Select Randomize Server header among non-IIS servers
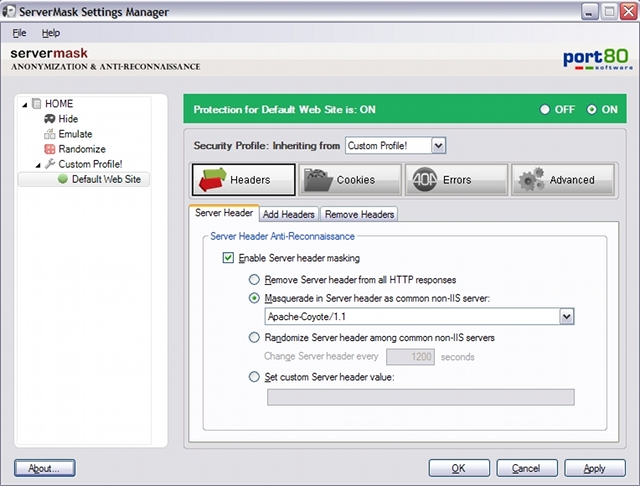This screenshot has height=486, width=640. (x=254, y=337)
